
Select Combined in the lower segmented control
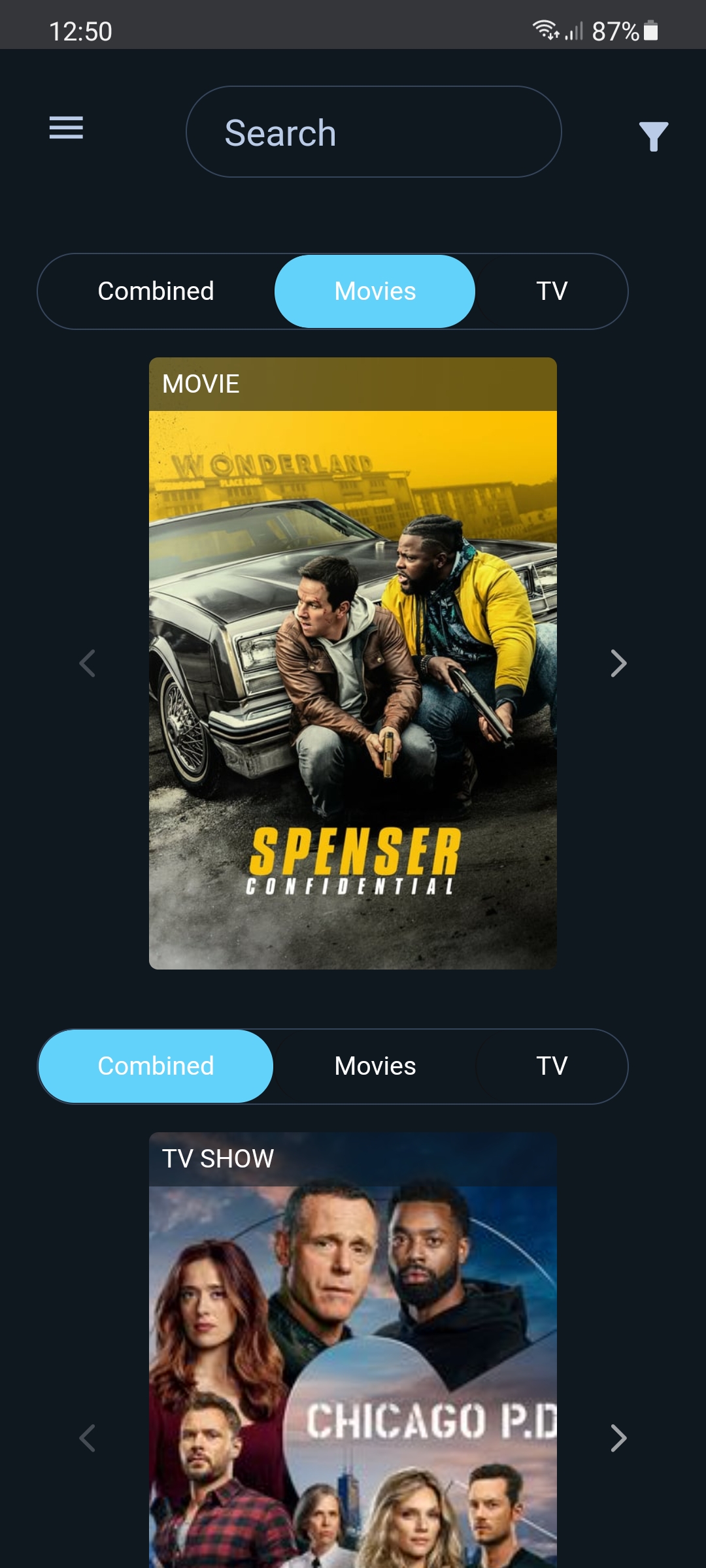click(x=156, y=1066)
